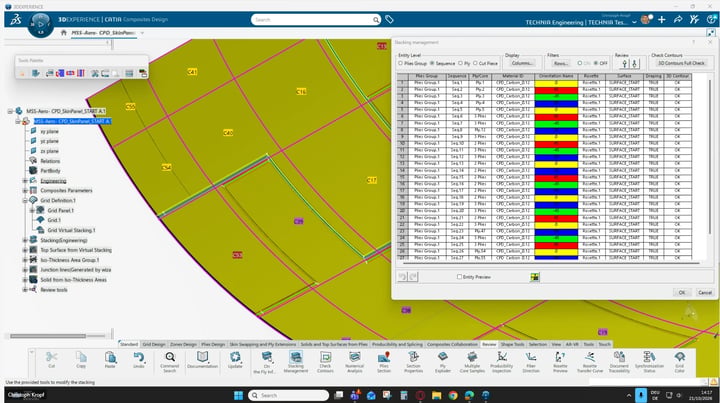Image resolution: width=720 pixels, height=403 pixels.
Task: Switch to the Grid Design tab
Action: coord(153,344)
